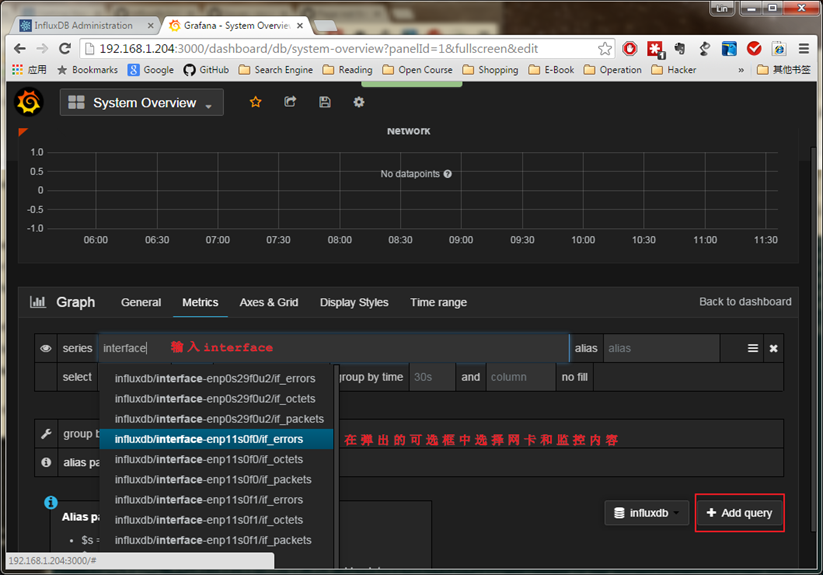Switch to the Axes & Grid tab
The height and width of the screenshot is (575, 823).
click(269, 302)
